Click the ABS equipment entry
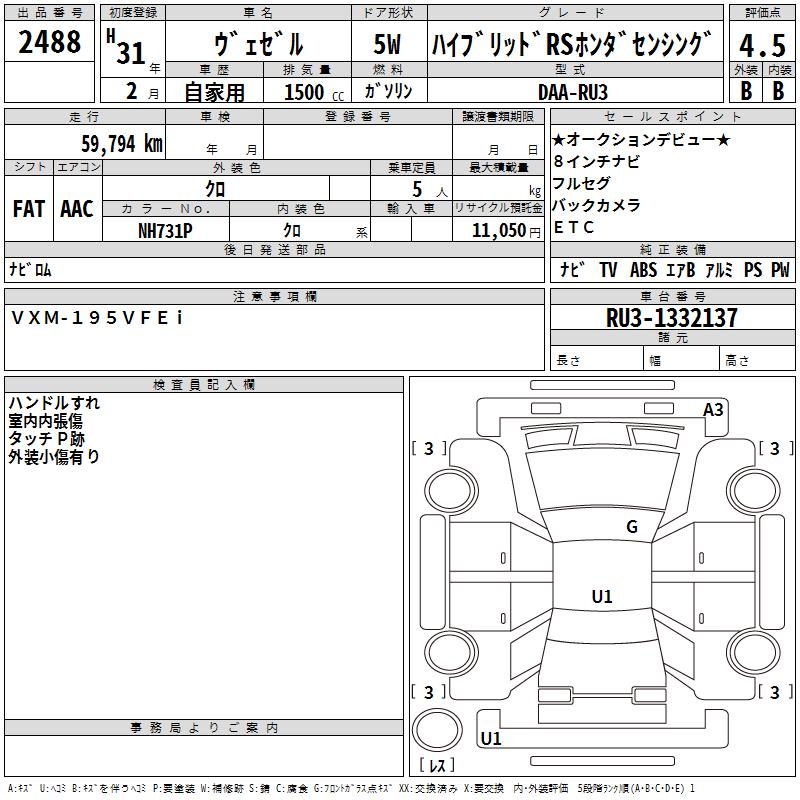The image size is (800, 800). (x=643, y=269)
